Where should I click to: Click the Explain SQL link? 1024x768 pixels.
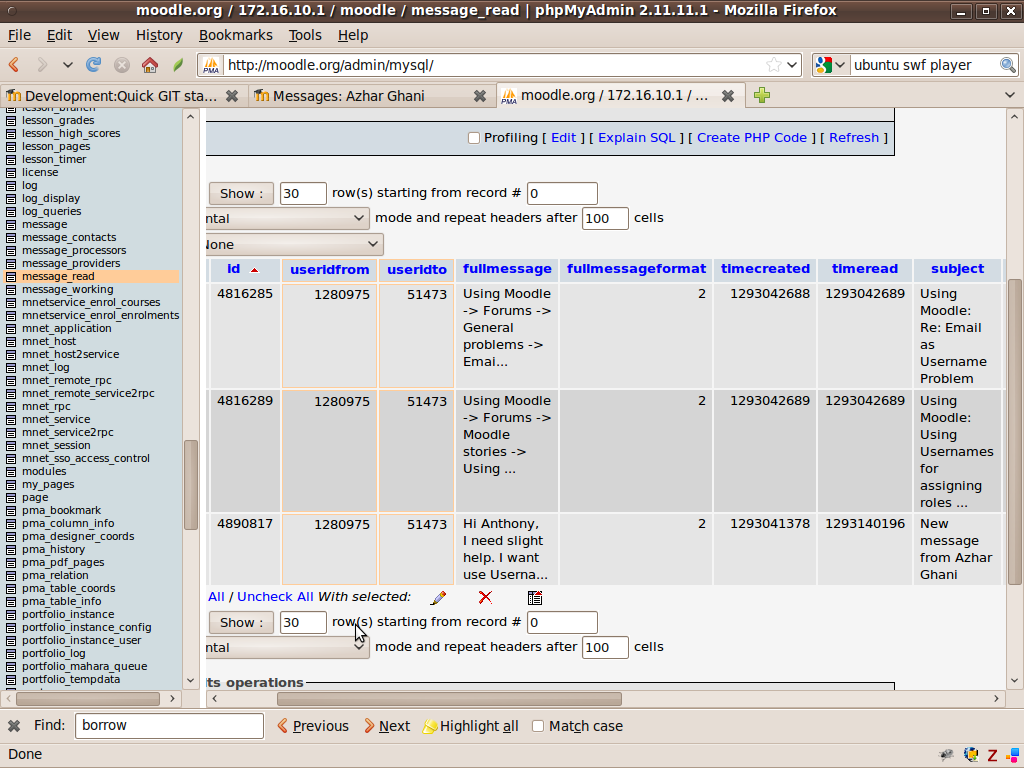[x=636, y=138]
